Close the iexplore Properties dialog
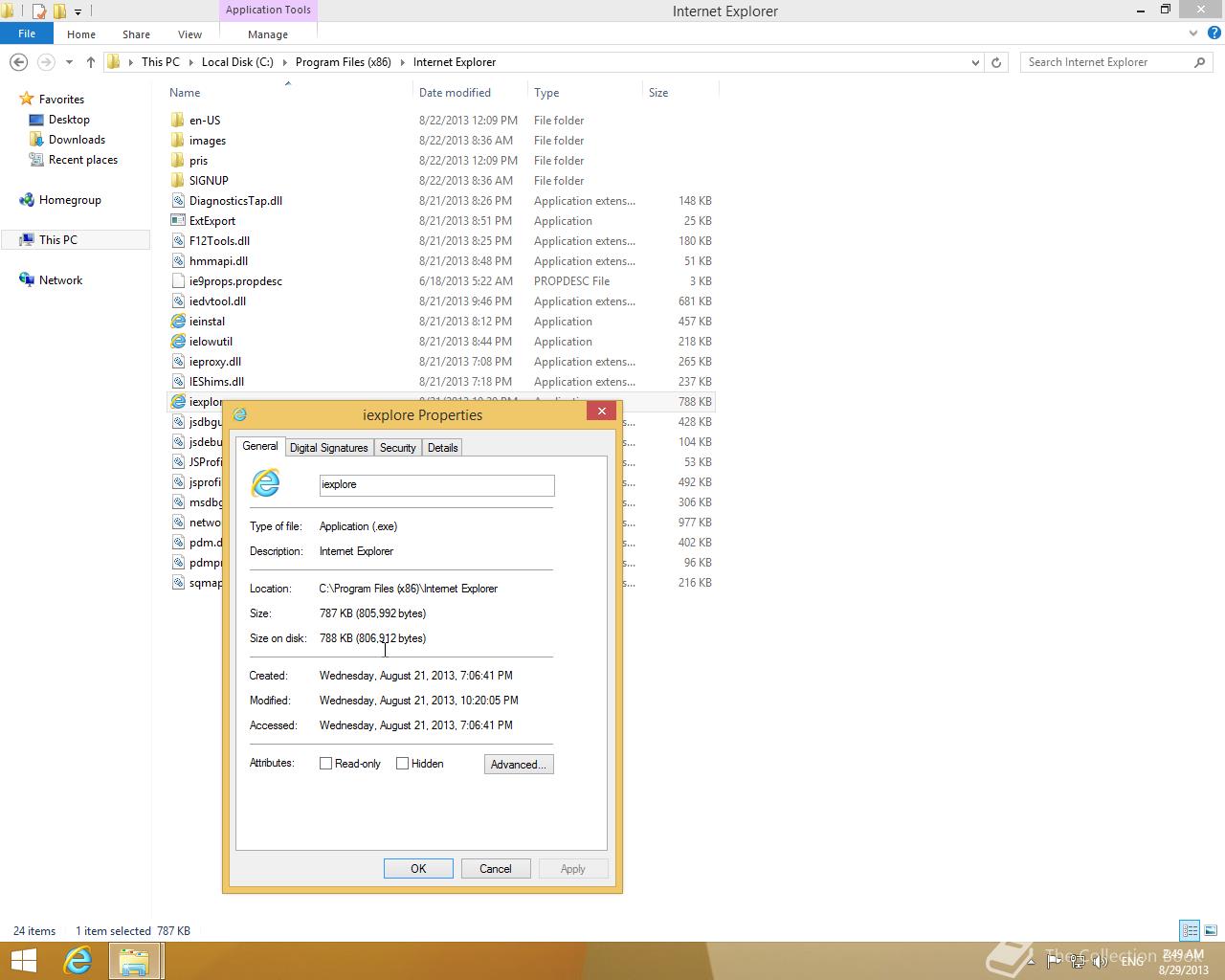Image resolution: width=1225 pixels, height=980 pixels. (601, 411)
